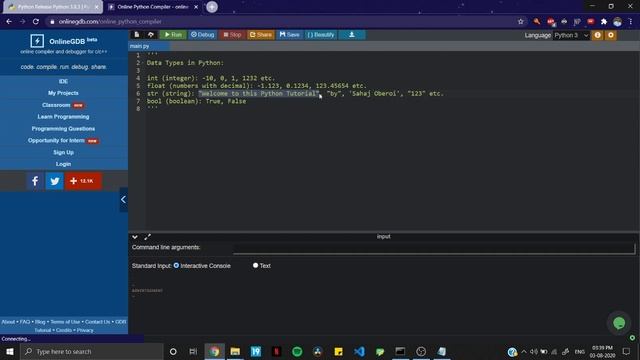
Task: Open Learn Programming link
Action: click(63, 117)
